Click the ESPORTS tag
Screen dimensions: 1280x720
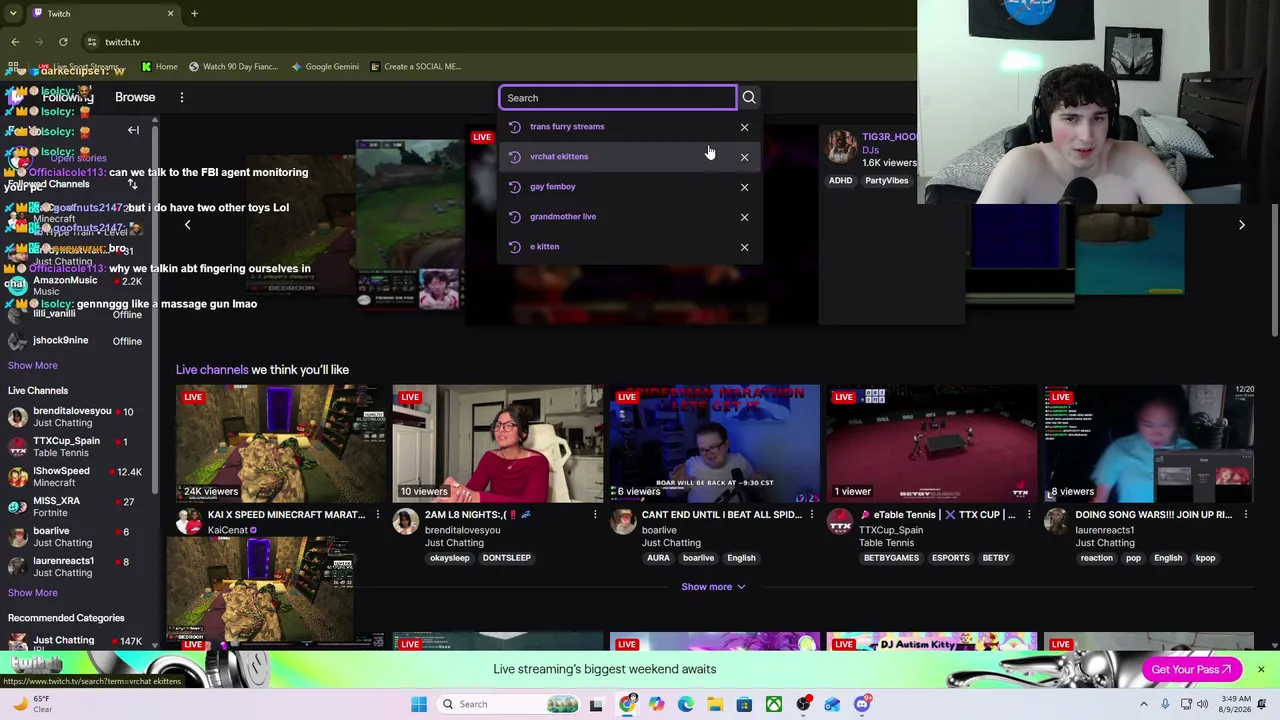(x=950, y=558)
